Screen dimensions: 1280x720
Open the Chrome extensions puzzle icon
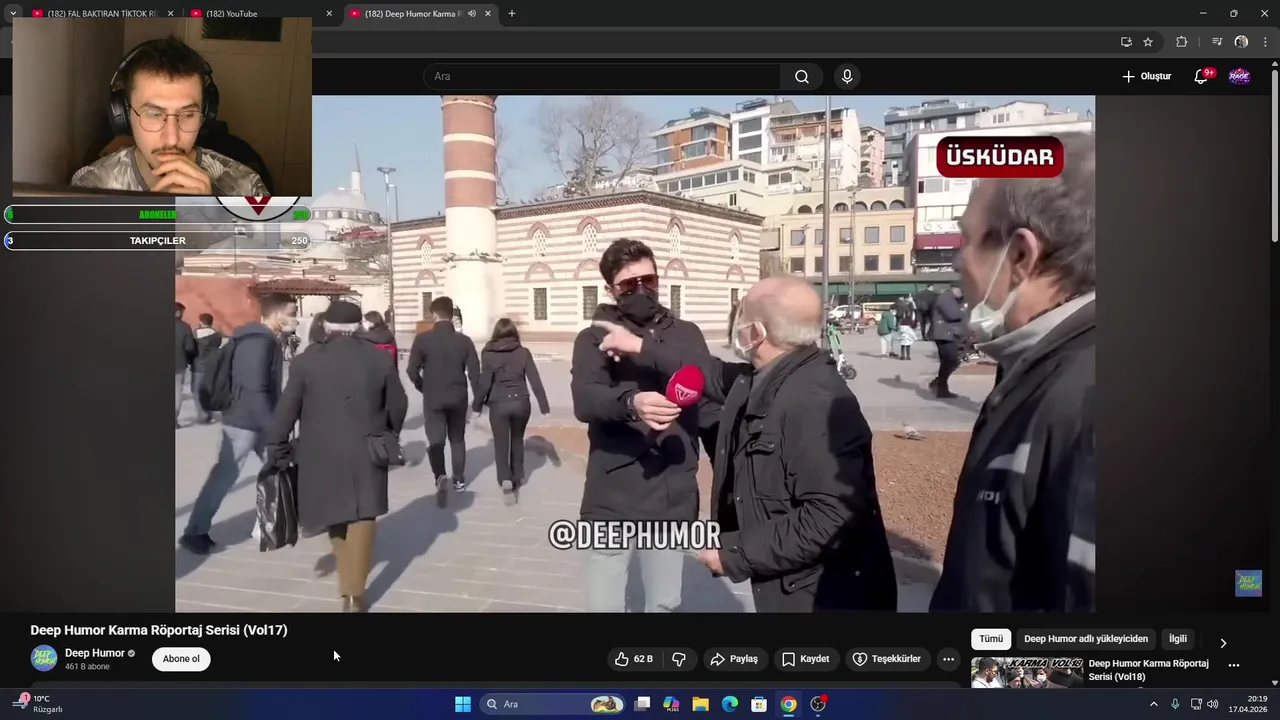[1181, 42]
